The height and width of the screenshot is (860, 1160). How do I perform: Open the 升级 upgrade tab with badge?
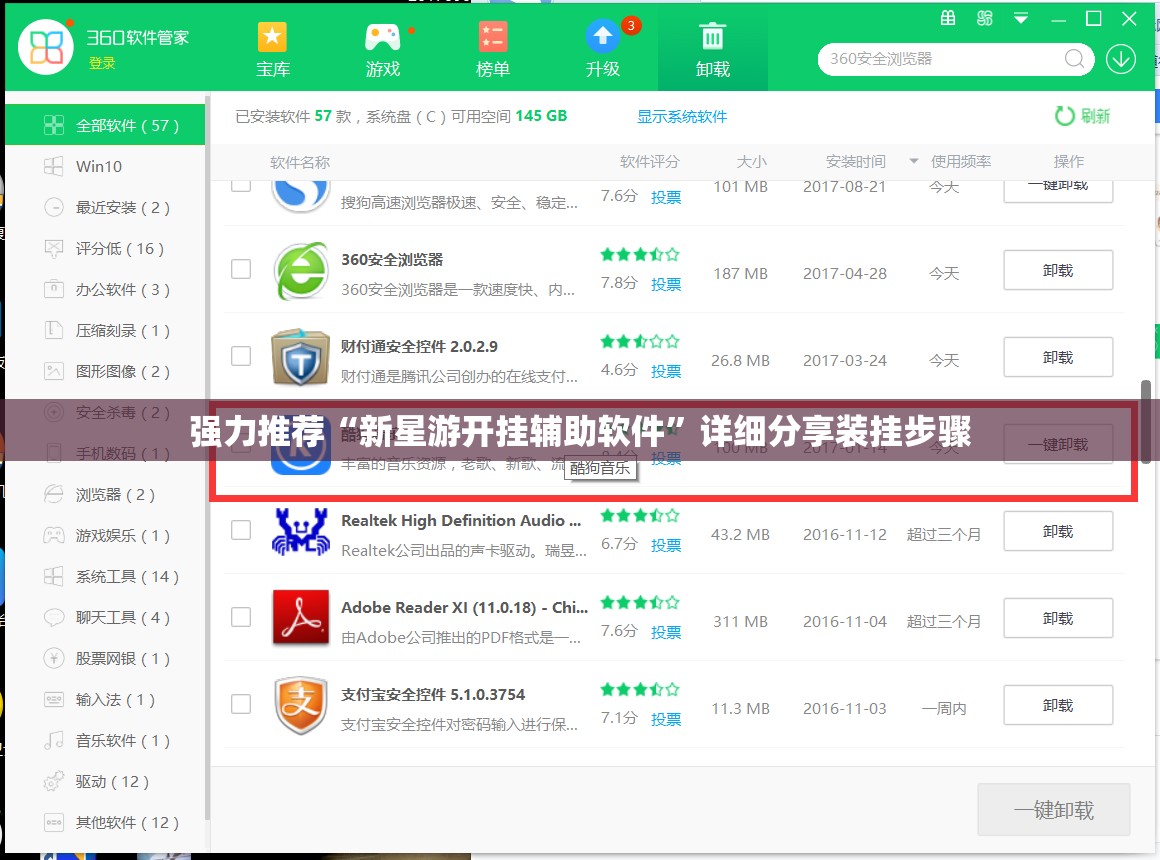[603, 50]
